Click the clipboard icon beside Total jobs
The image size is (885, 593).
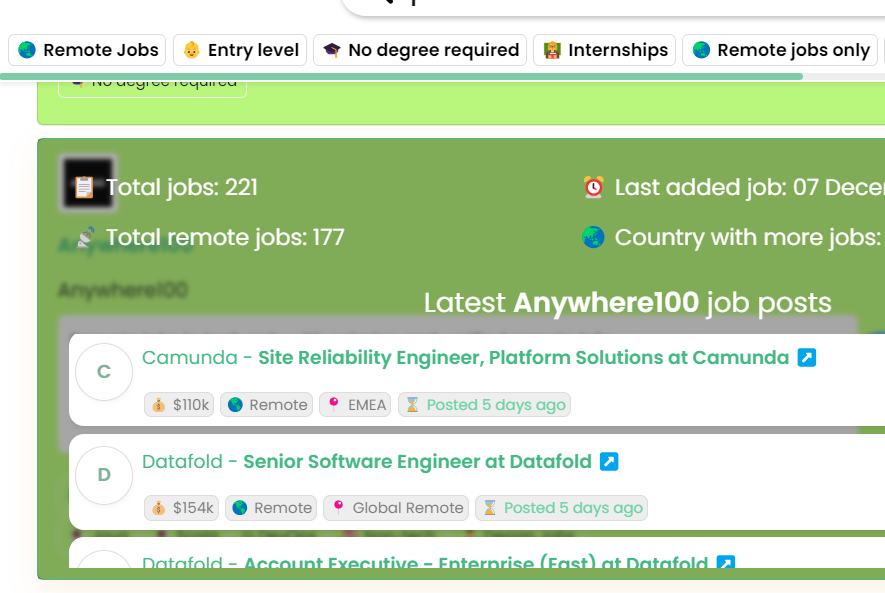(x=84, y=187)
